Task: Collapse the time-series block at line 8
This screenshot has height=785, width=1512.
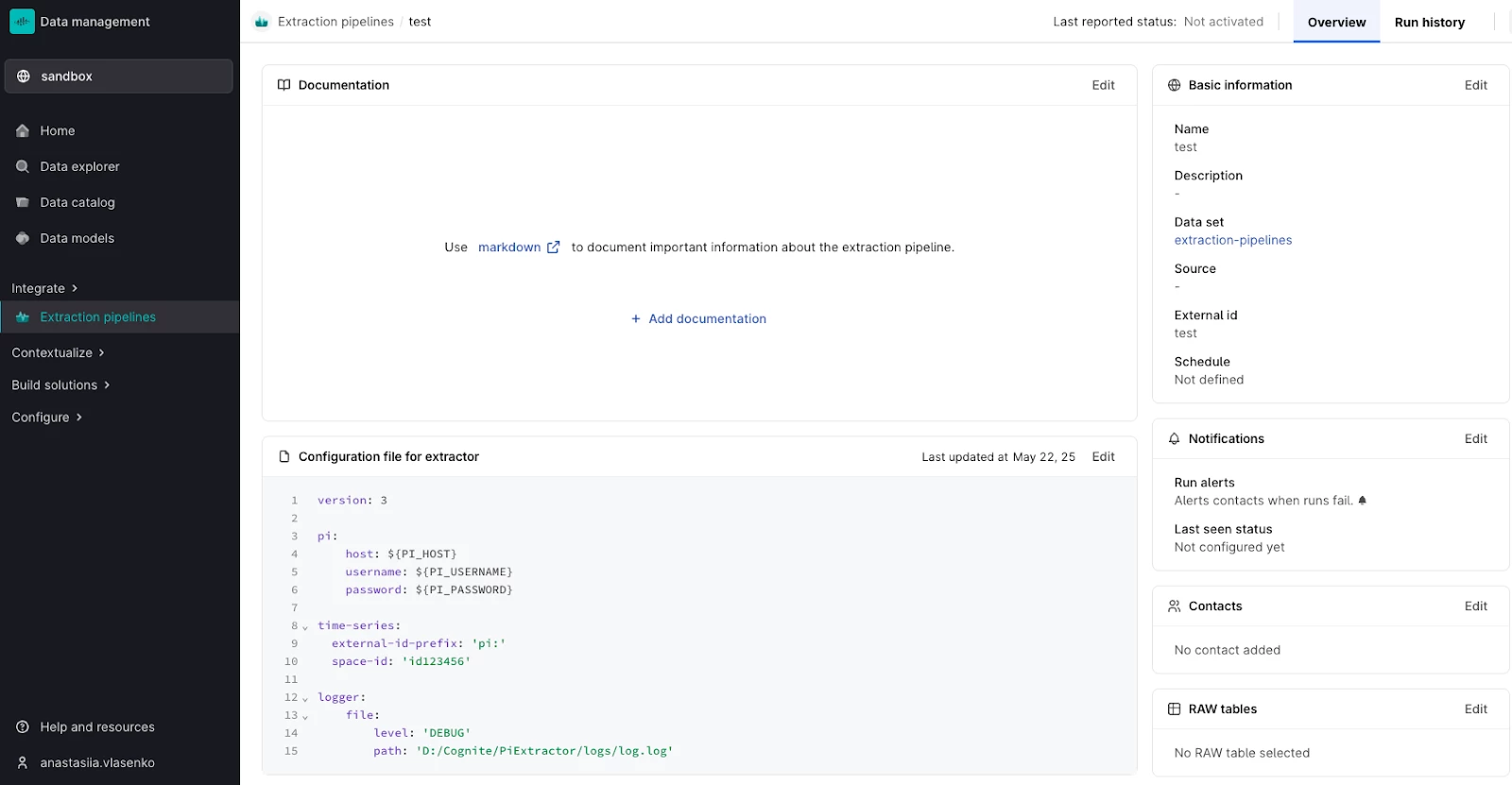Action: pos(305,627)
